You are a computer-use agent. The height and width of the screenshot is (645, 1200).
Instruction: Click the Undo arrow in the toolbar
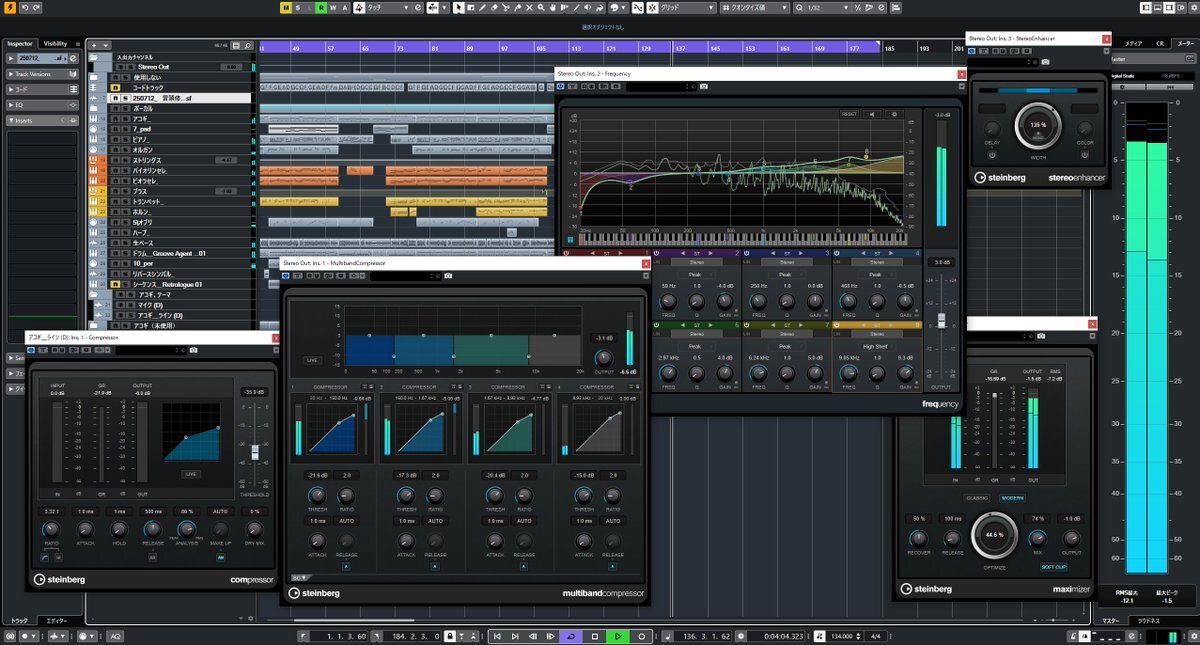click(23, 7)
